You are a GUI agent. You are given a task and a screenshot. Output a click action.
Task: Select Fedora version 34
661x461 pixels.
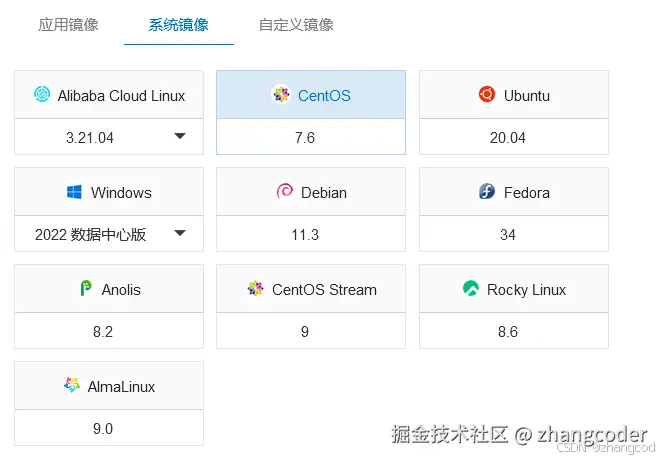[x=507, y=235]
